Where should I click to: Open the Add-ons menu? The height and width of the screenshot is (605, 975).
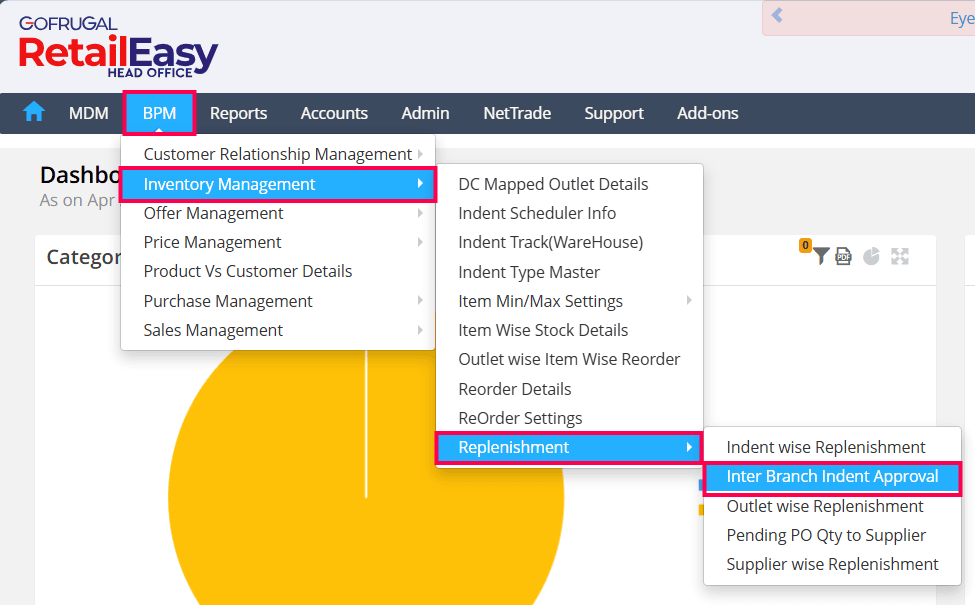point(708,113)
